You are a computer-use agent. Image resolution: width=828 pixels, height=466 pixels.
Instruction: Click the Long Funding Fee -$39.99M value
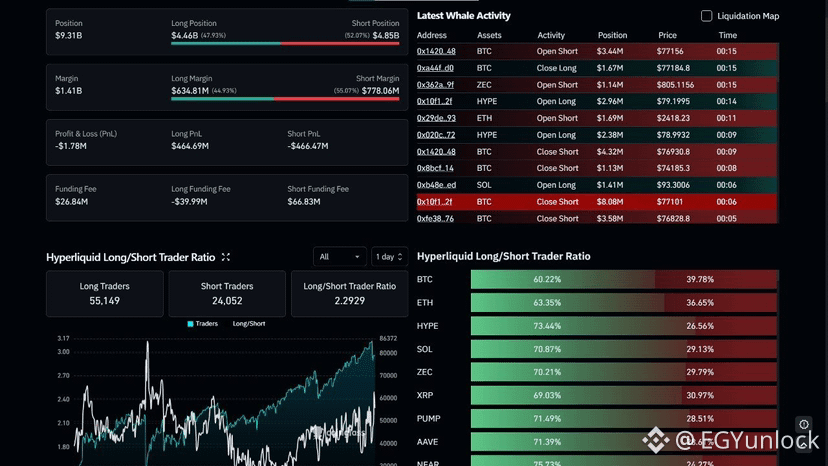189,202
